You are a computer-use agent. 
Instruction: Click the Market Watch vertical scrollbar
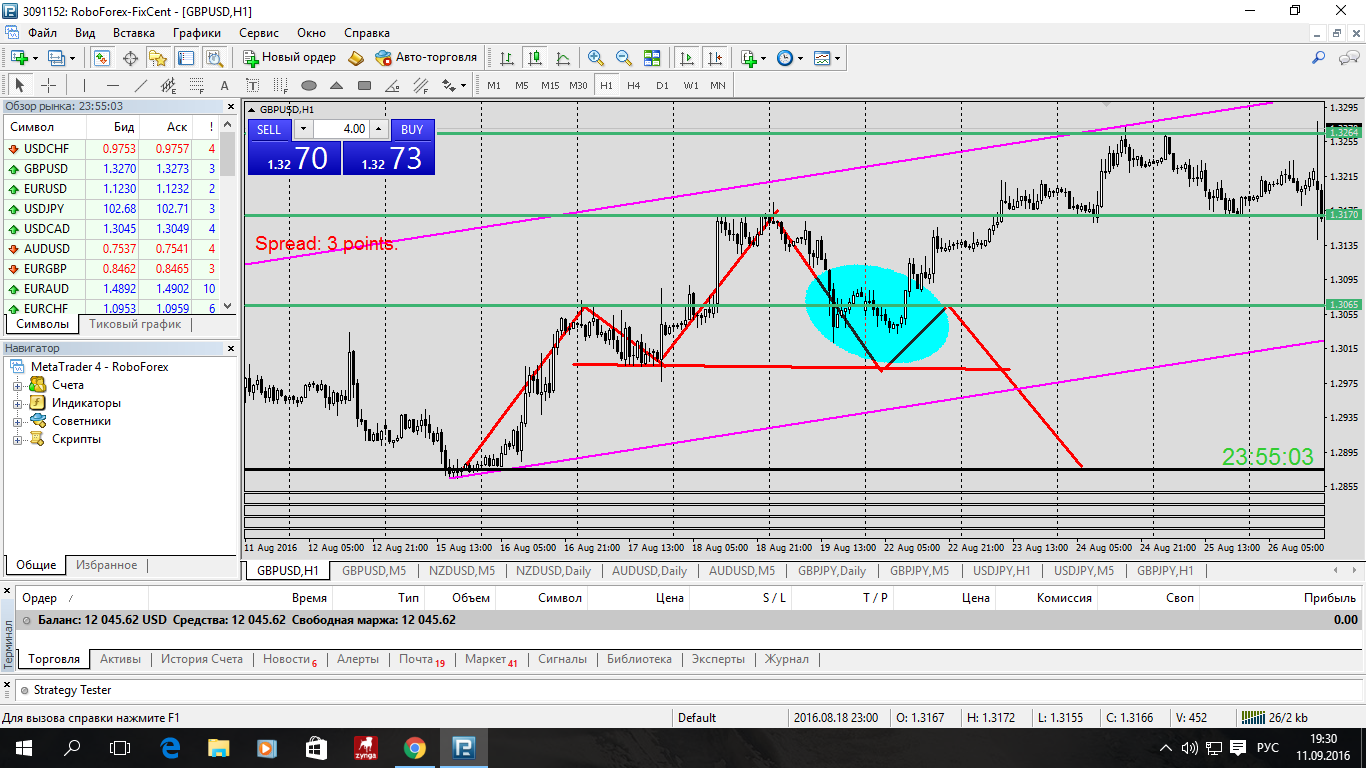coord(227,215)
